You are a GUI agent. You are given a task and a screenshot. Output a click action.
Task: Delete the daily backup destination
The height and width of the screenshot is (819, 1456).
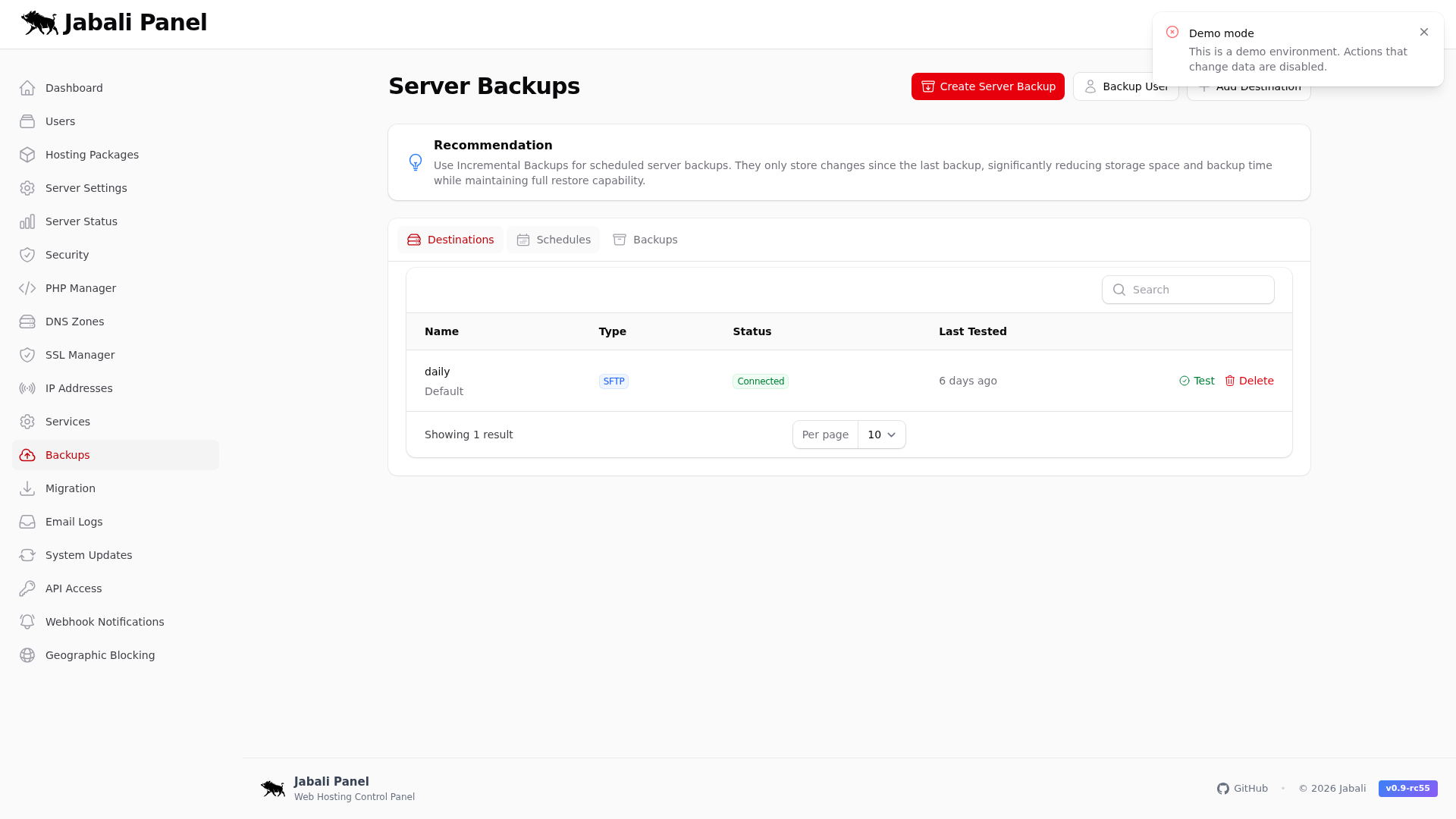point(1249,381)
